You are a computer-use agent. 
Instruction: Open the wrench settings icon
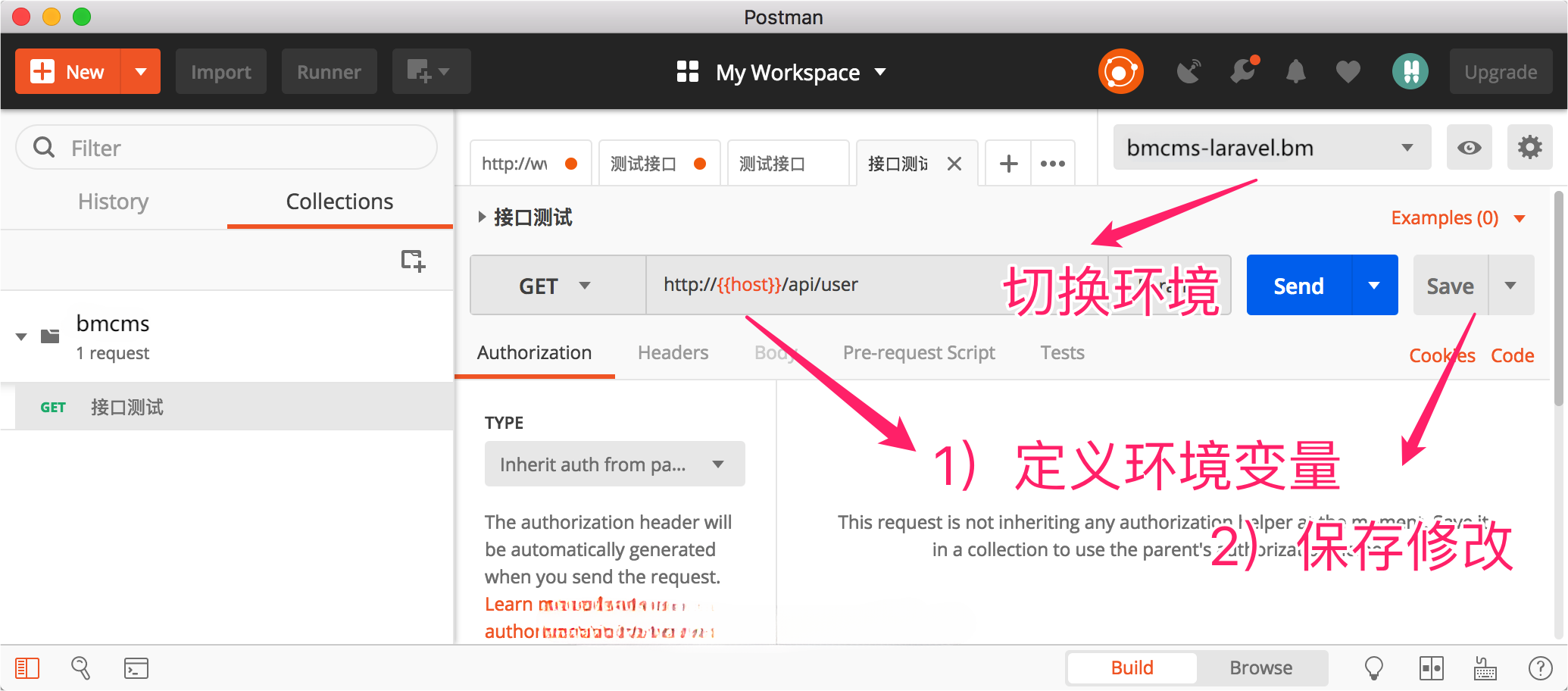pyautogui.click(x=1243, y=72)
